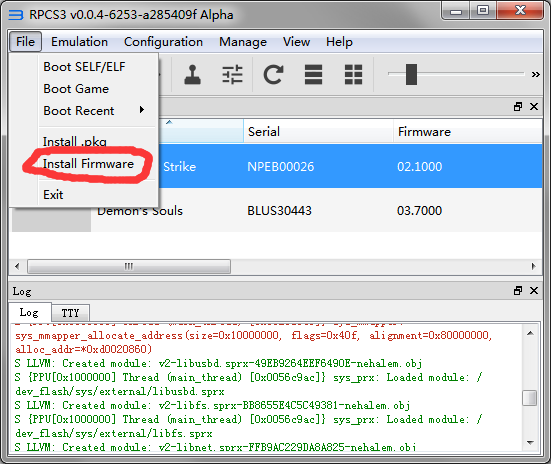This screenshot has width=551, height=464.
Task: Expand the toolbar overflow chevron
Action: coord(536,75)
